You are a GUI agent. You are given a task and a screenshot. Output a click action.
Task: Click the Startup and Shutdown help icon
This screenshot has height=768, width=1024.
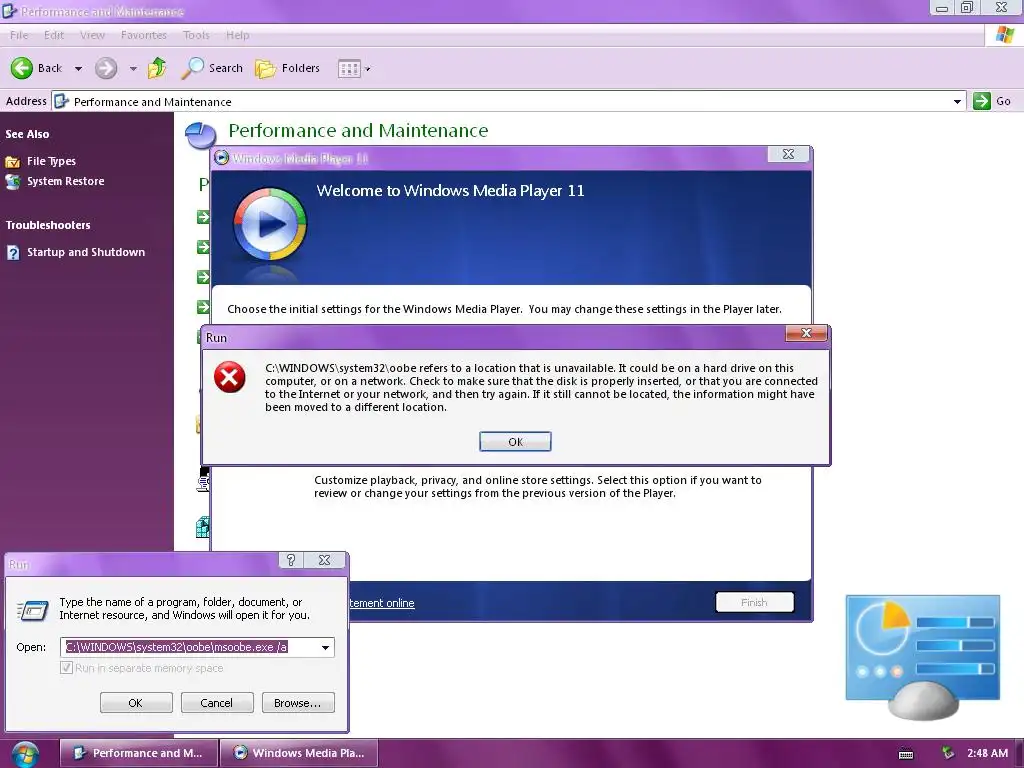(13, 253)
